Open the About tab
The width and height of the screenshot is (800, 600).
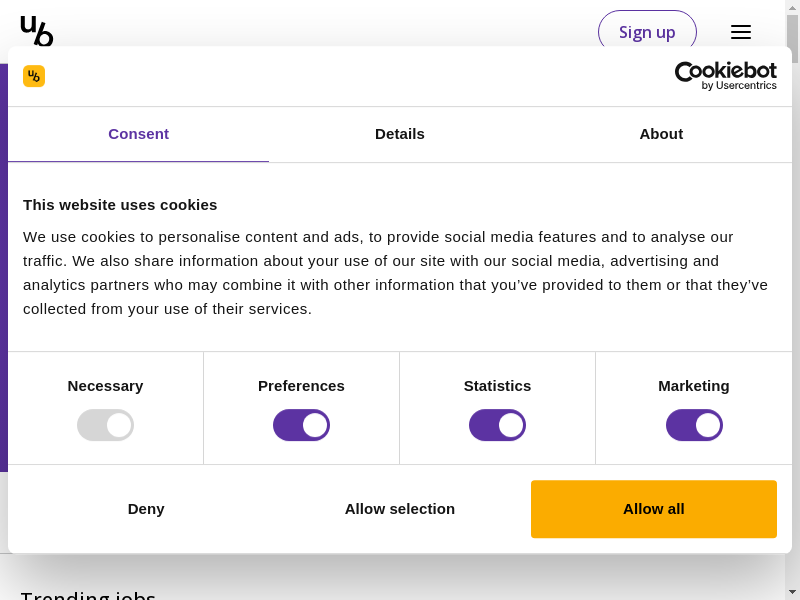661,134
